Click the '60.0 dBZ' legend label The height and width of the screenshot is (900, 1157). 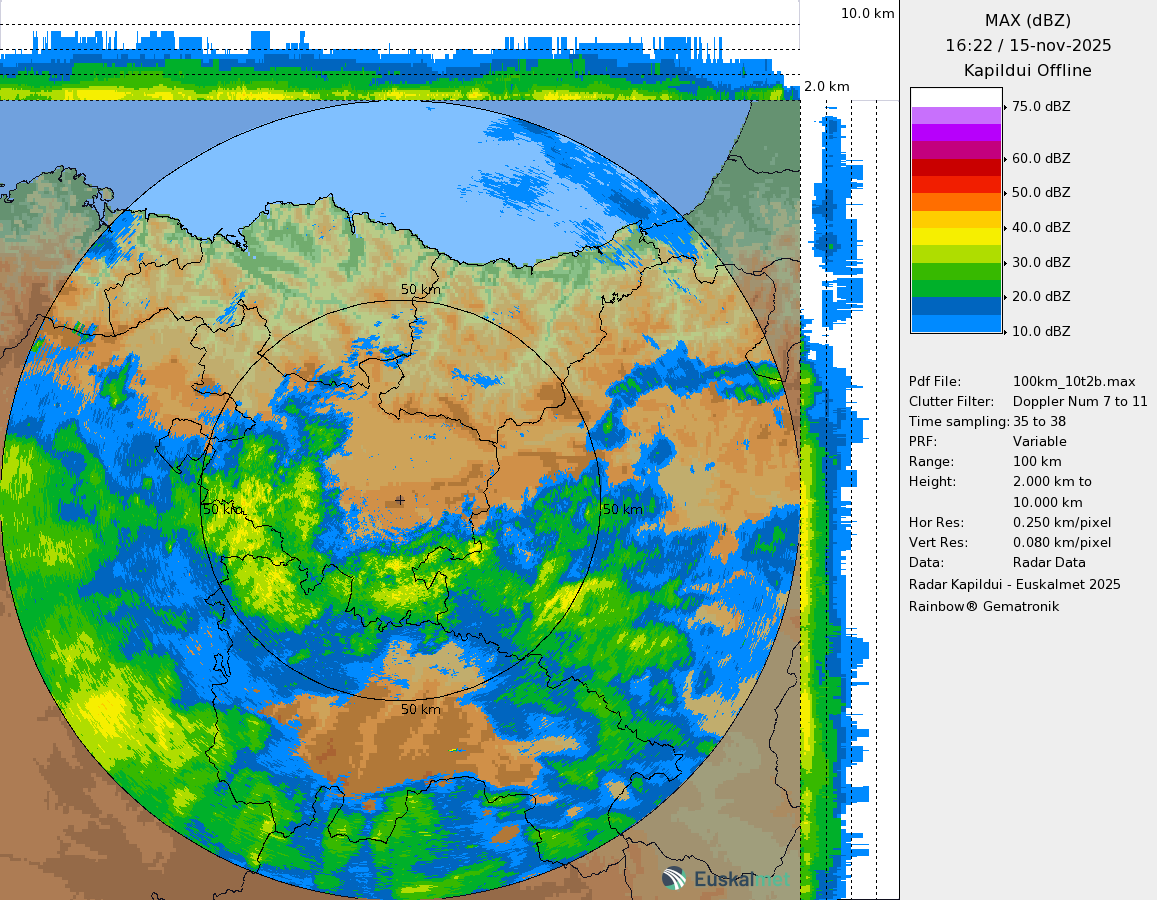[1041, 158]
